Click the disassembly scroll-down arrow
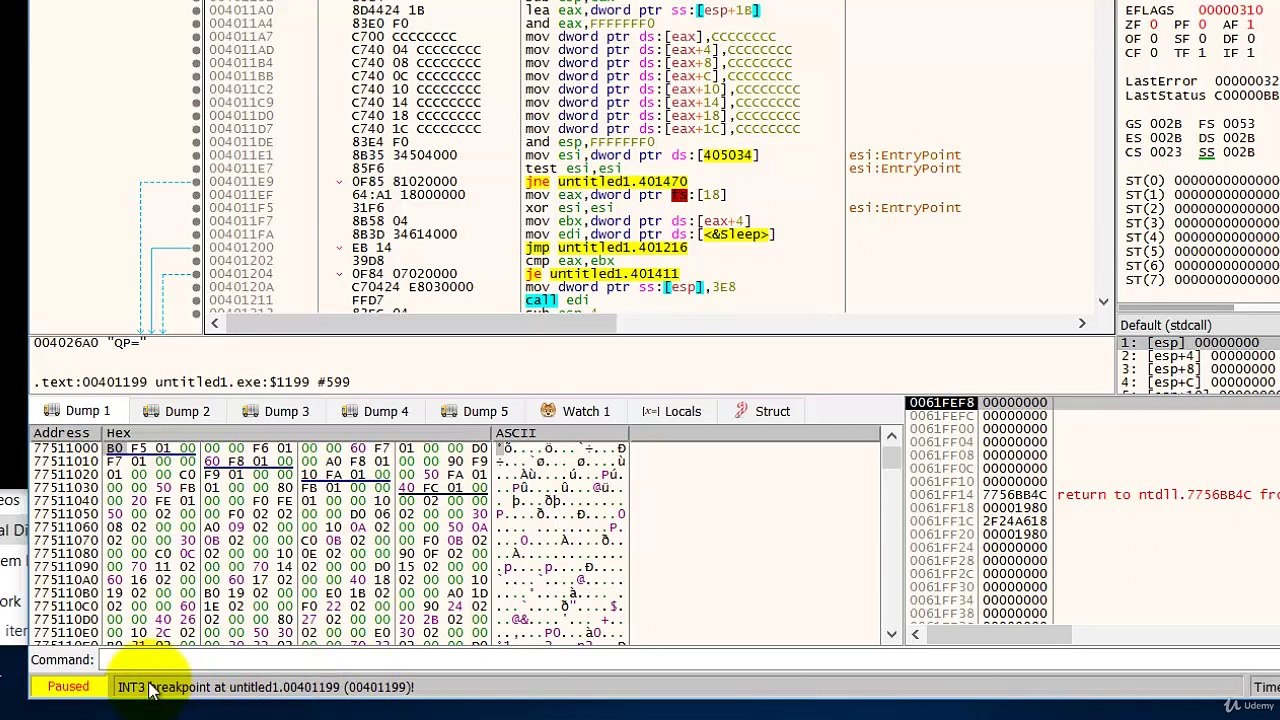Image resolution: width=1280 pixels, height=720 pixels. (x=1103, y=301)
